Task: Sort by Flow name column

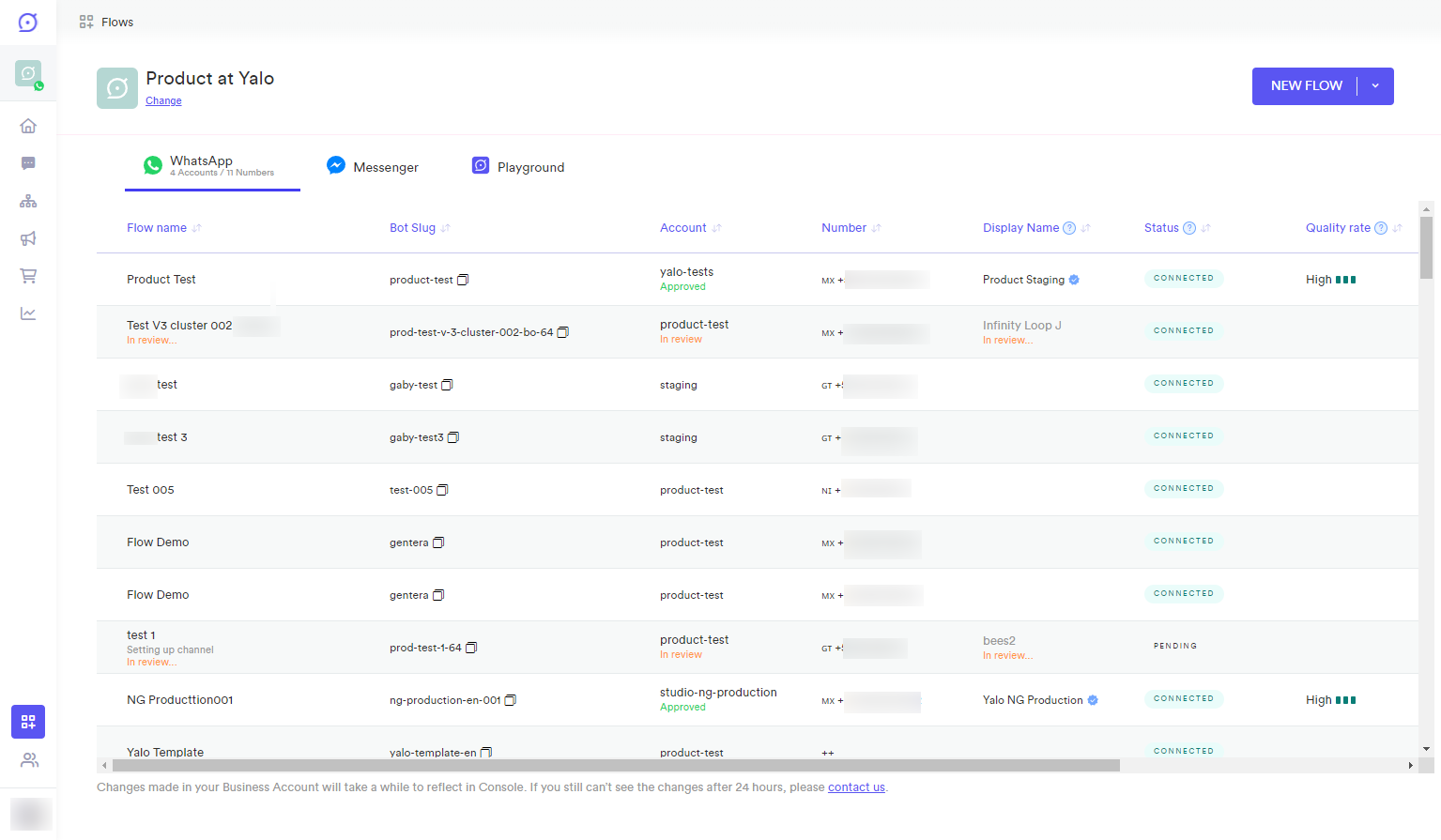Action: click(x=196, y=228)
